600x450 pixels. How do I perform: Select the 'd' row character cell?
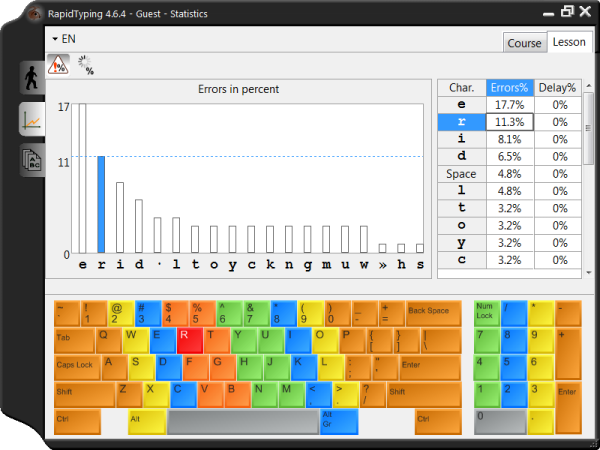pos(462,157)
